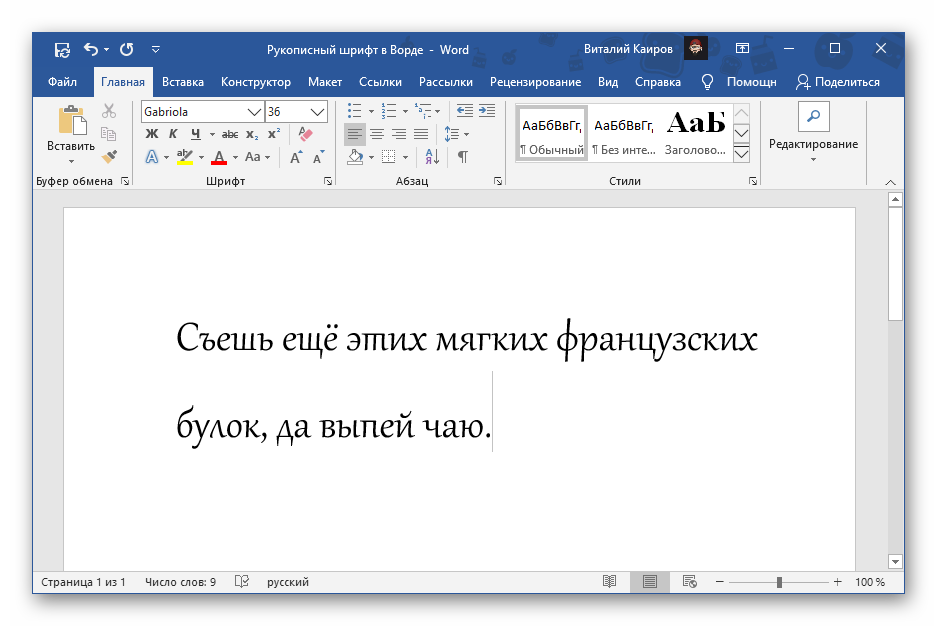Open the Шрифт dialog launcher

(328, 181)
